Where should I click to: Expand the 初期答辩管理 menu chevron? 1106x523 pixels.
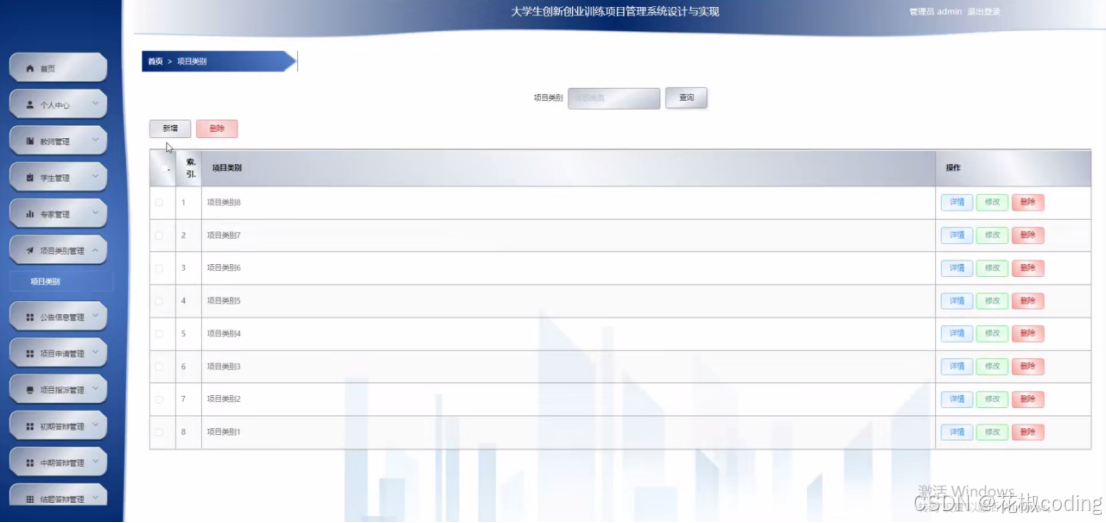(95, 426)
